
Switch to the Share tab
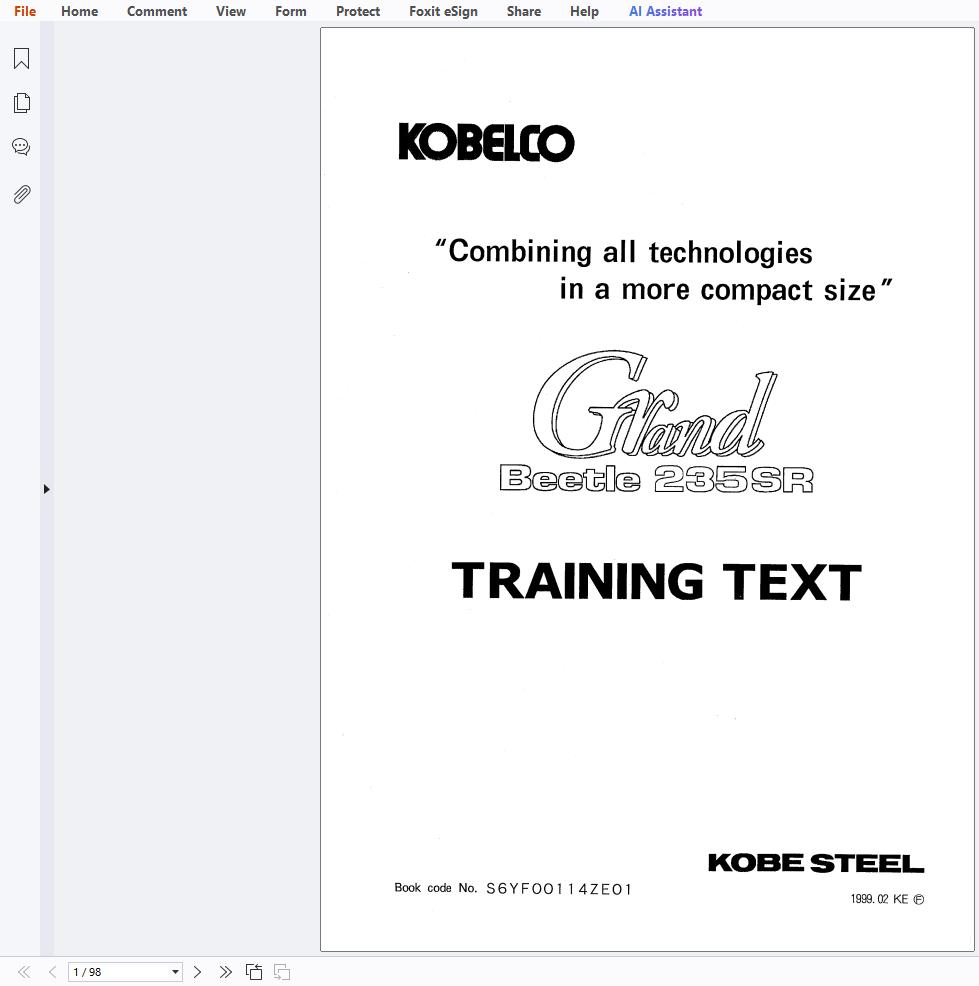tap(524, 11)
